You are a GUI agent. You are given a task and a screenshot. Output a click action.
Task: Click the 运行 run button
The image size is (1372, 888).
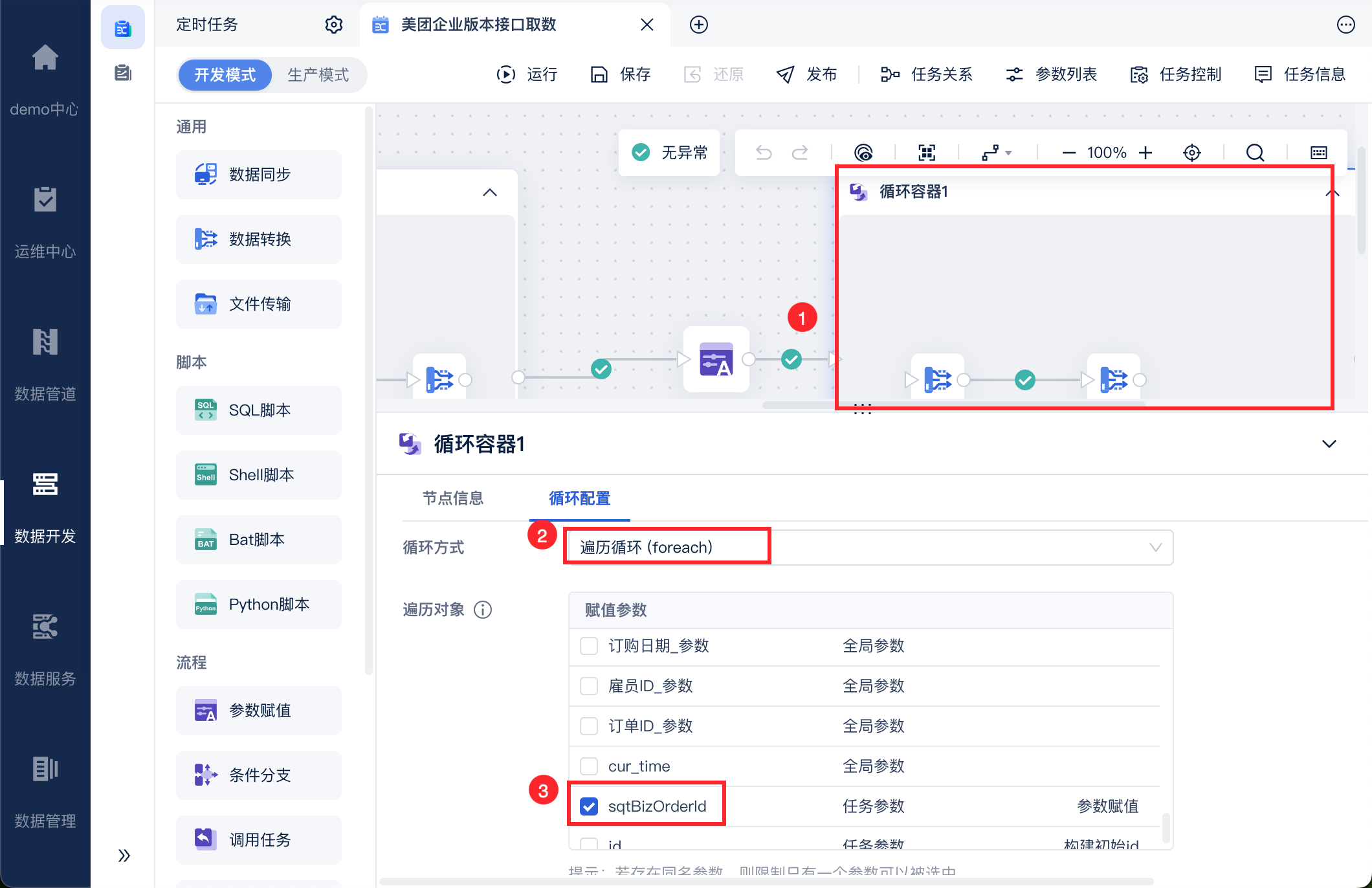(527, 74)
